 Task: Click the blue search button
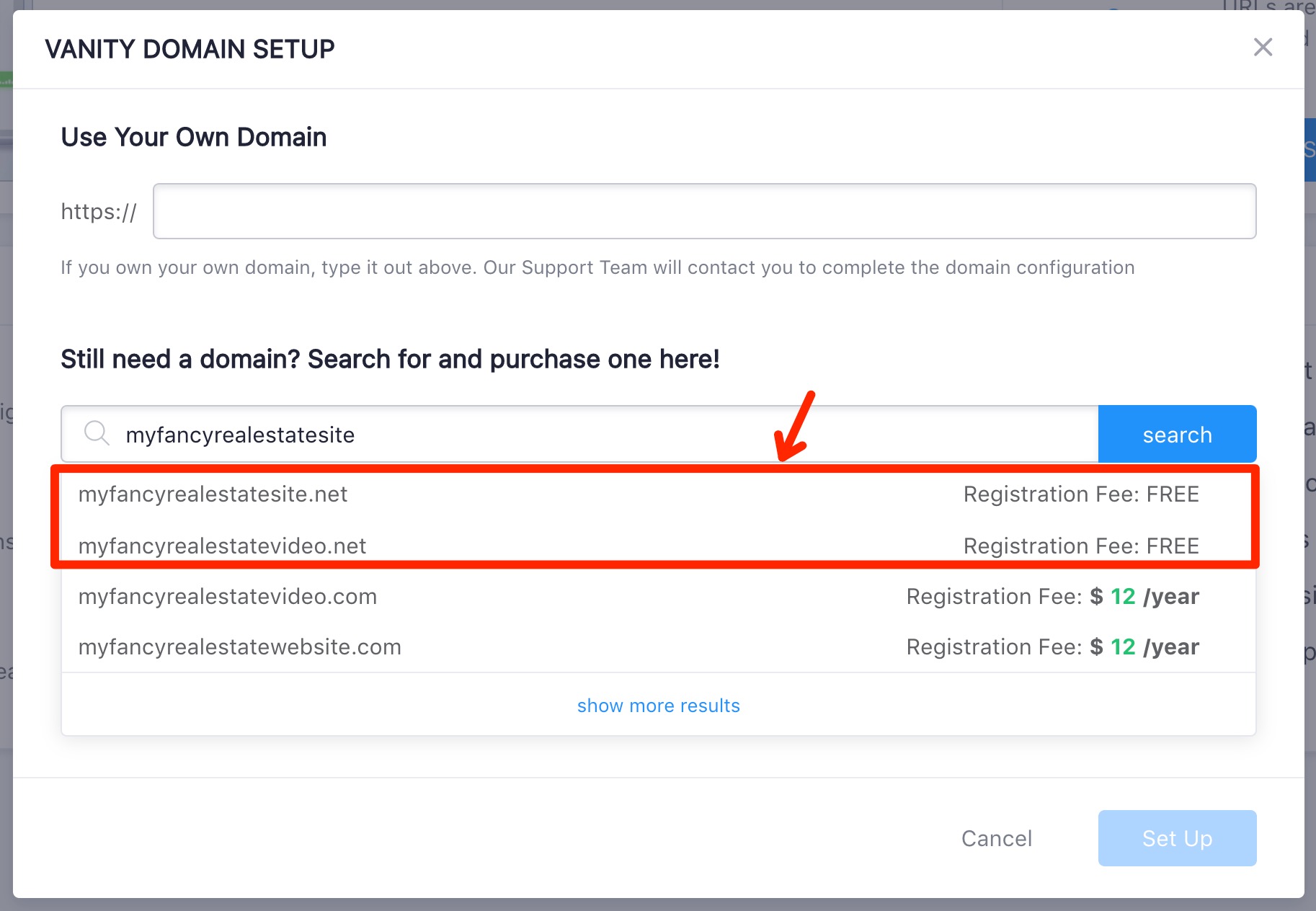click(1177, 434)
